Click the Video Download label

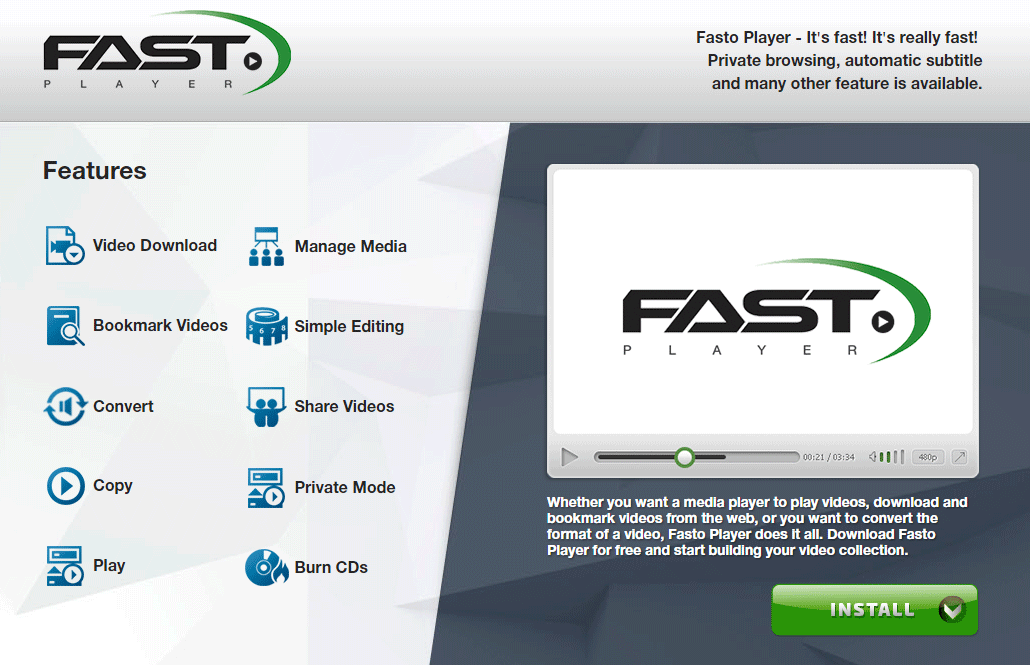155,246
